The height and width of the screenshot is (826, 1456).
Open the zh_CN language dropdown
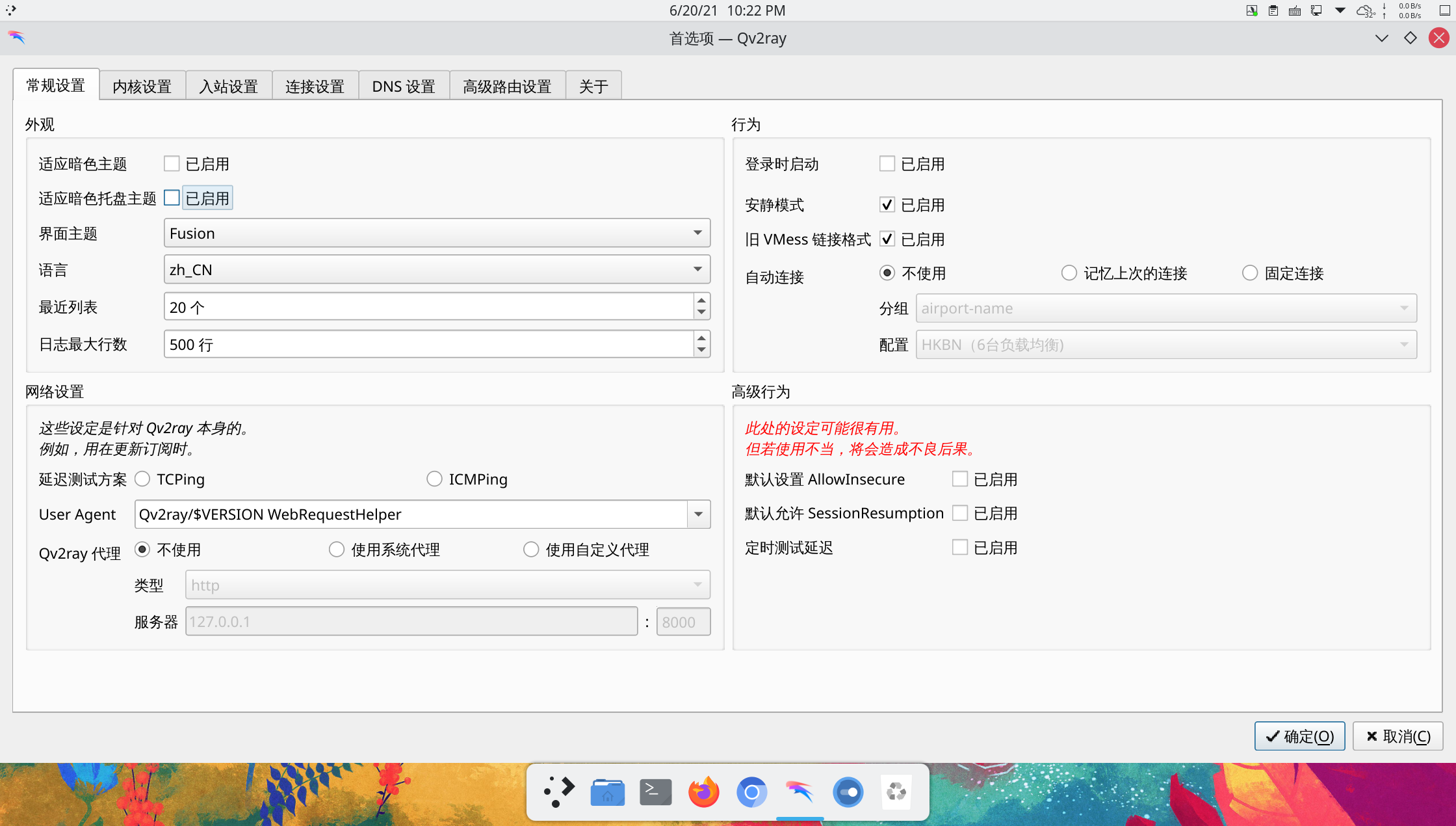(436, 270)
